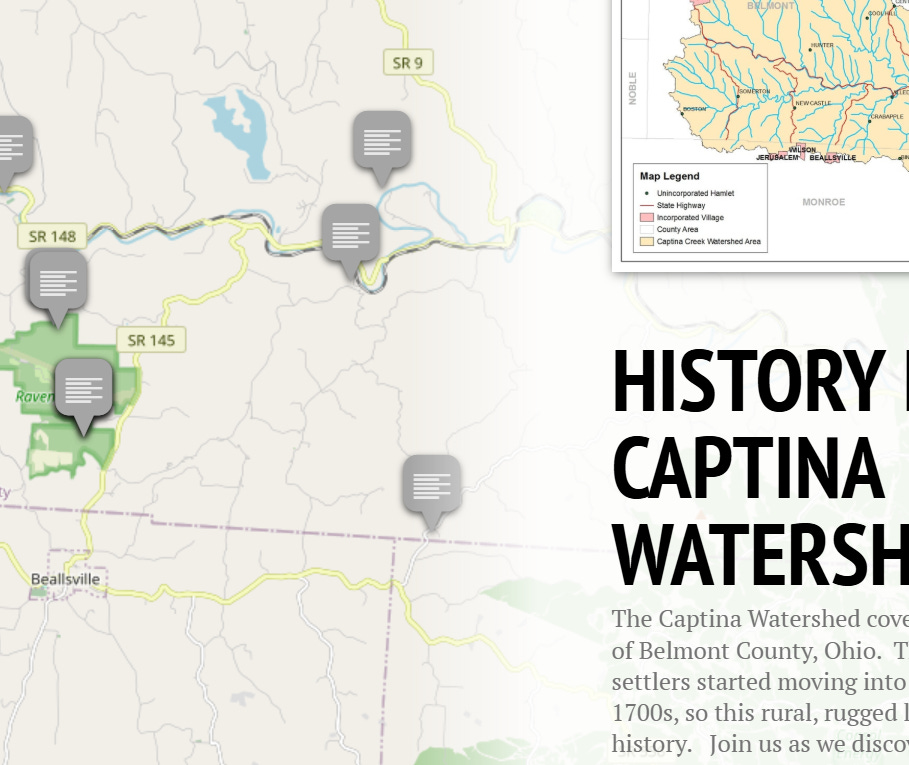The width and height of the screenshot is (909, 765).
Task: Click the Beallsville town label
Action: pos(65,580)
